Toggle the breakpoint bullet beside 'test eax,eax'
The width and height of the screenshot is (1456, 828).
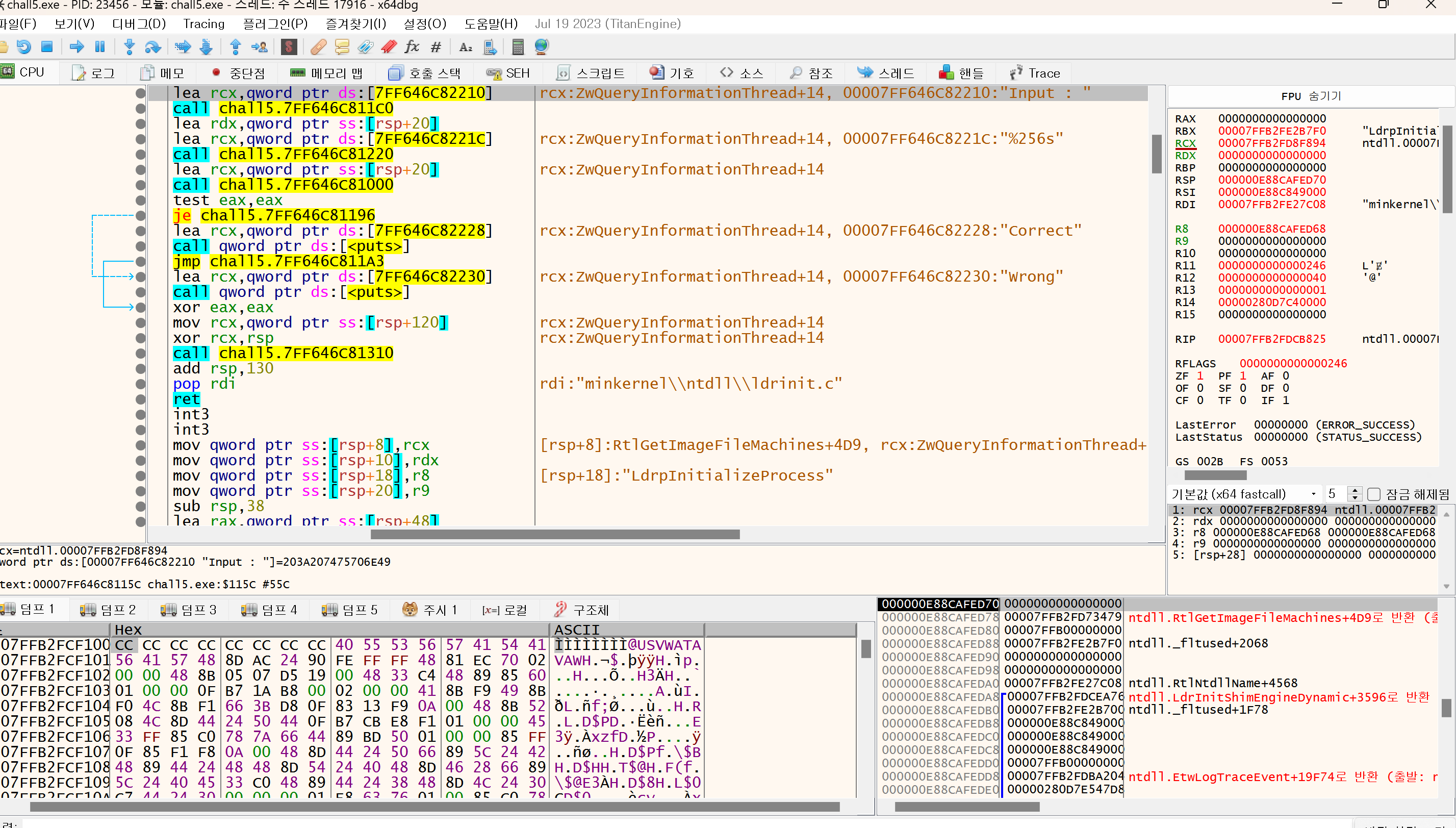click(140, 200)
